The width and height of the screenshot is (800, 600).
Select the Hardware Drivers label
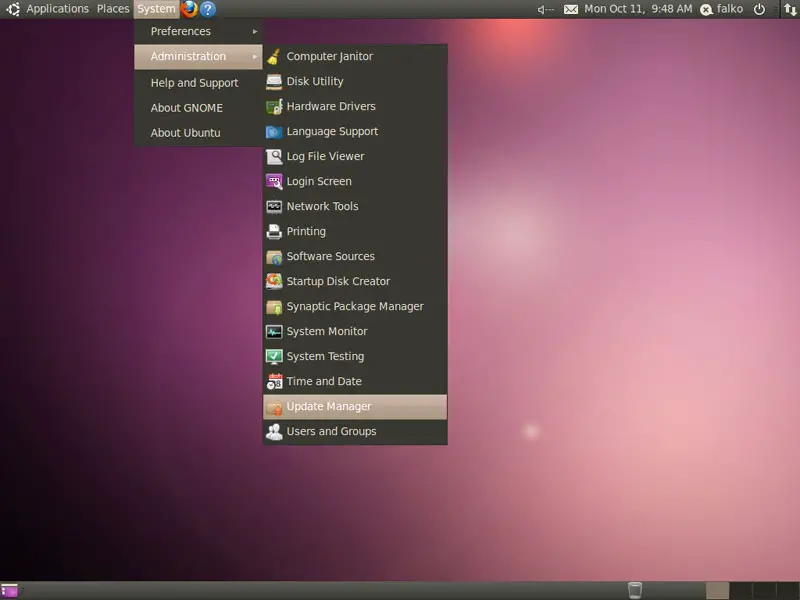331,106
